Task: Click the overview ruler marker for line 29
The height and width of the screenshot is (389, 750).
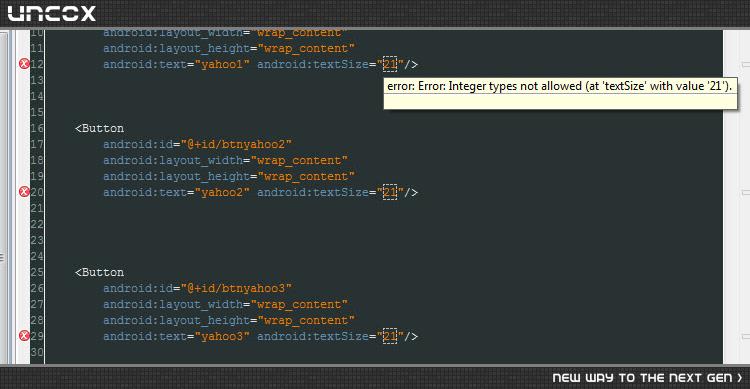Action: (745, 336)
